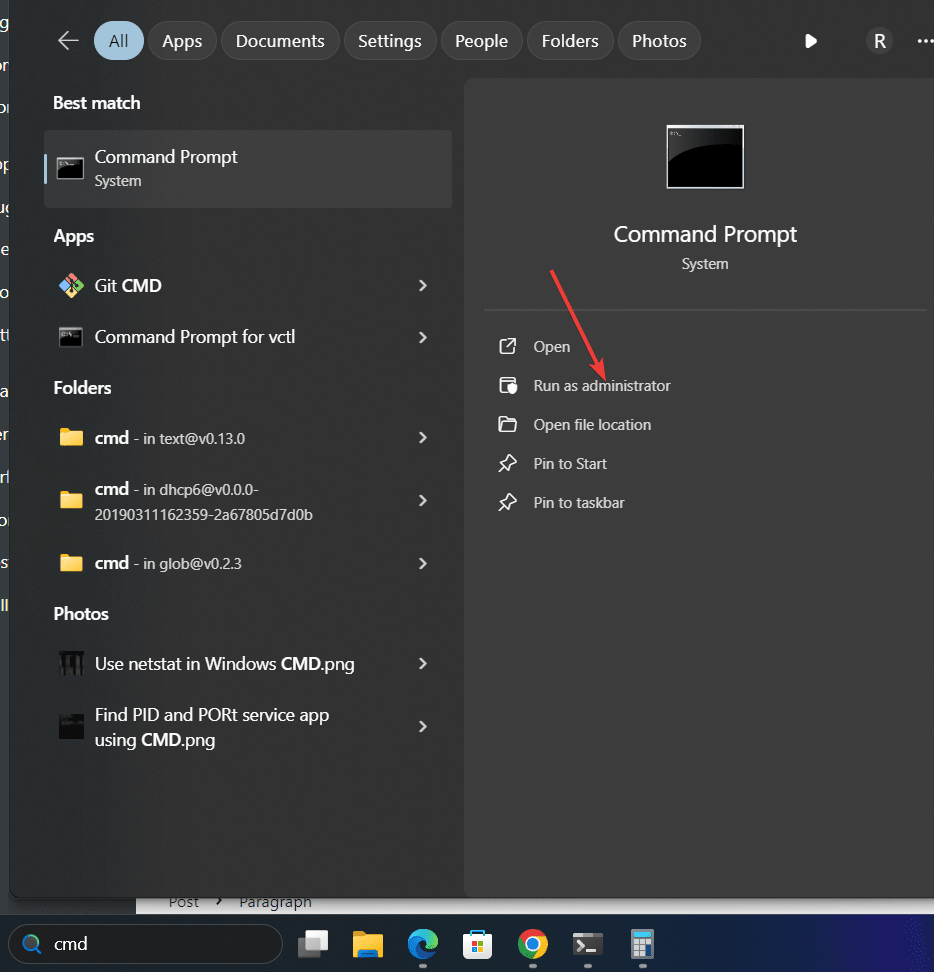Expand the cmd in glob@v0.2.3 chevron
934x972 pixels.
coord(423,563)
